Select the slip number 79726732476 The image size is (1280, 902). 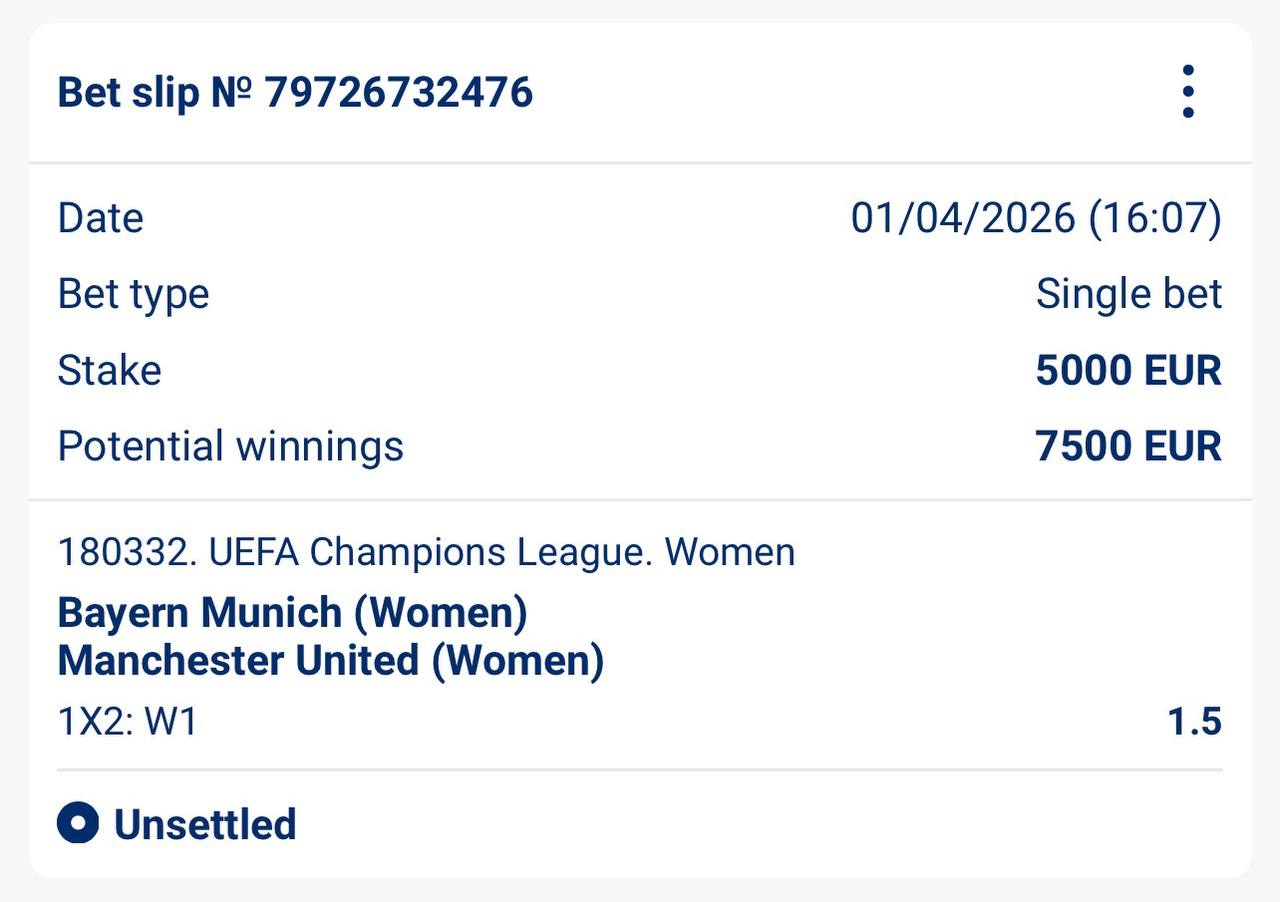tap(399, 93)
